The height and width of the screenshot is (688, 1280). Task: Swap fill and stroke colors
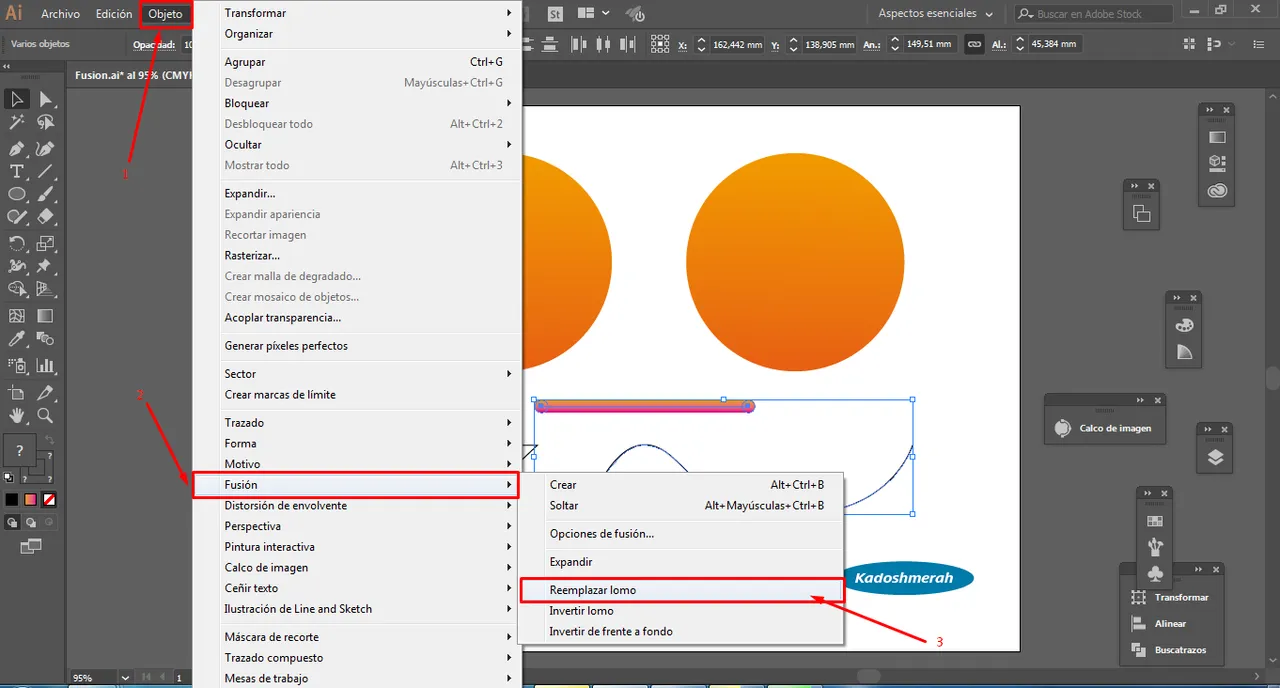pos(49,440)
